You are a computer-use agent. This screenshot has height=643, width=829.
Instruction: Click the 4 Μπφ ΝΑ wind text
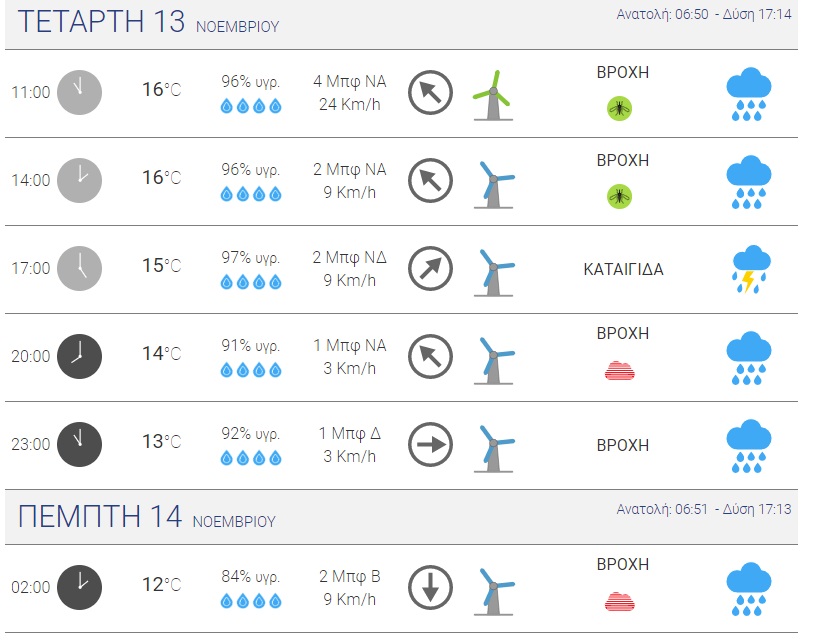click(x=349, y=81)
